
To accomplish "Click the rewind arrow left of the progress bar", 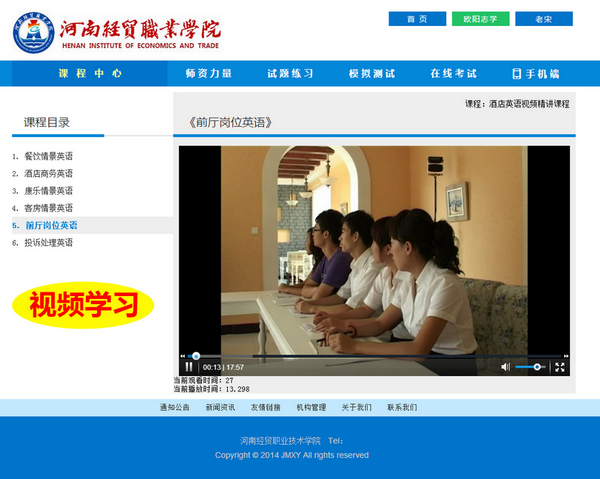I will [183, 356].
